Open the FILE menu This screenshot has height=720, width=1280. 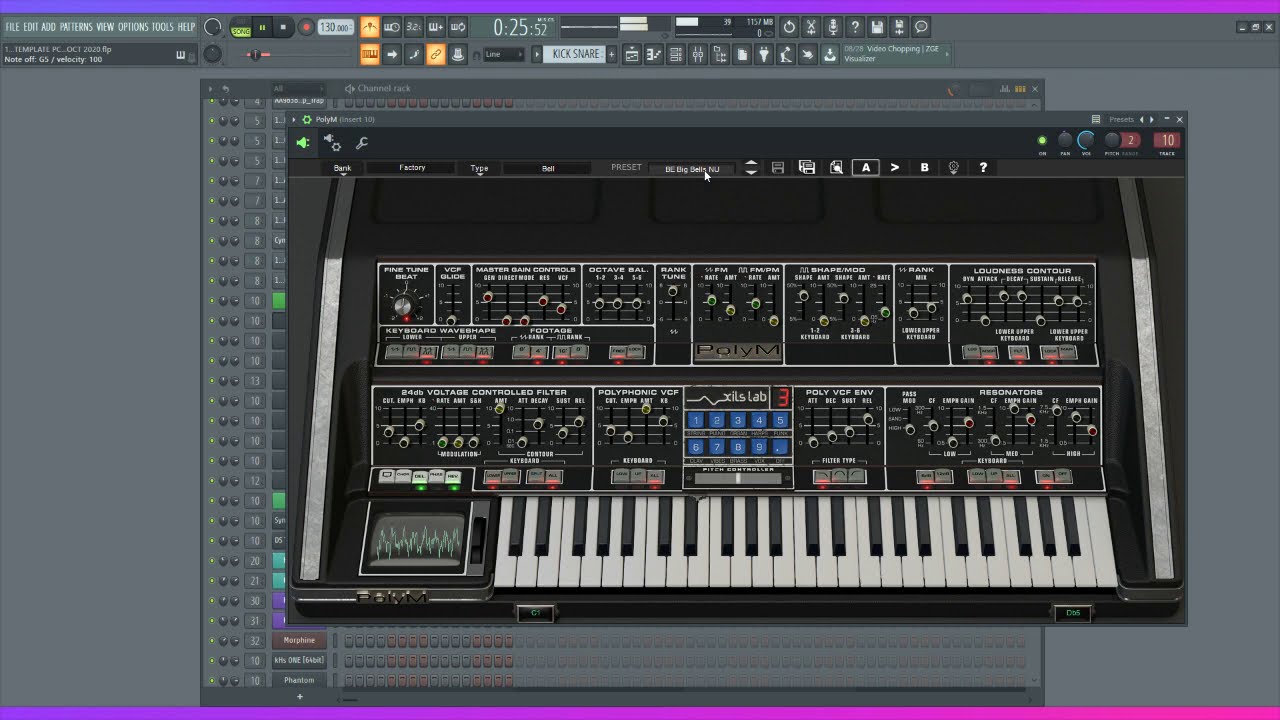click(x=12, y=27)
